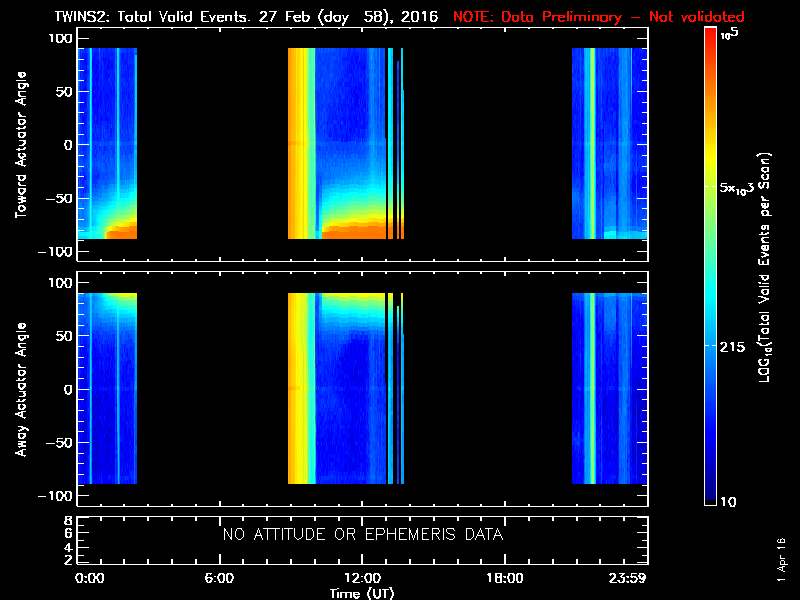
Task: Click the 18:00 time tick label
Action: (504, 579)
